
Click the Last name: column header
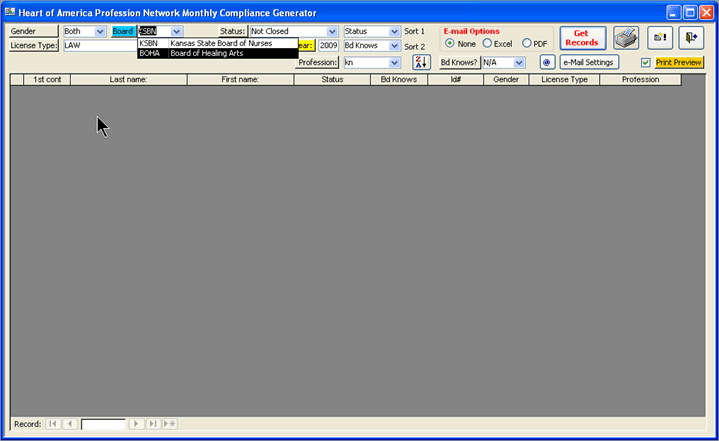(128, 79)
